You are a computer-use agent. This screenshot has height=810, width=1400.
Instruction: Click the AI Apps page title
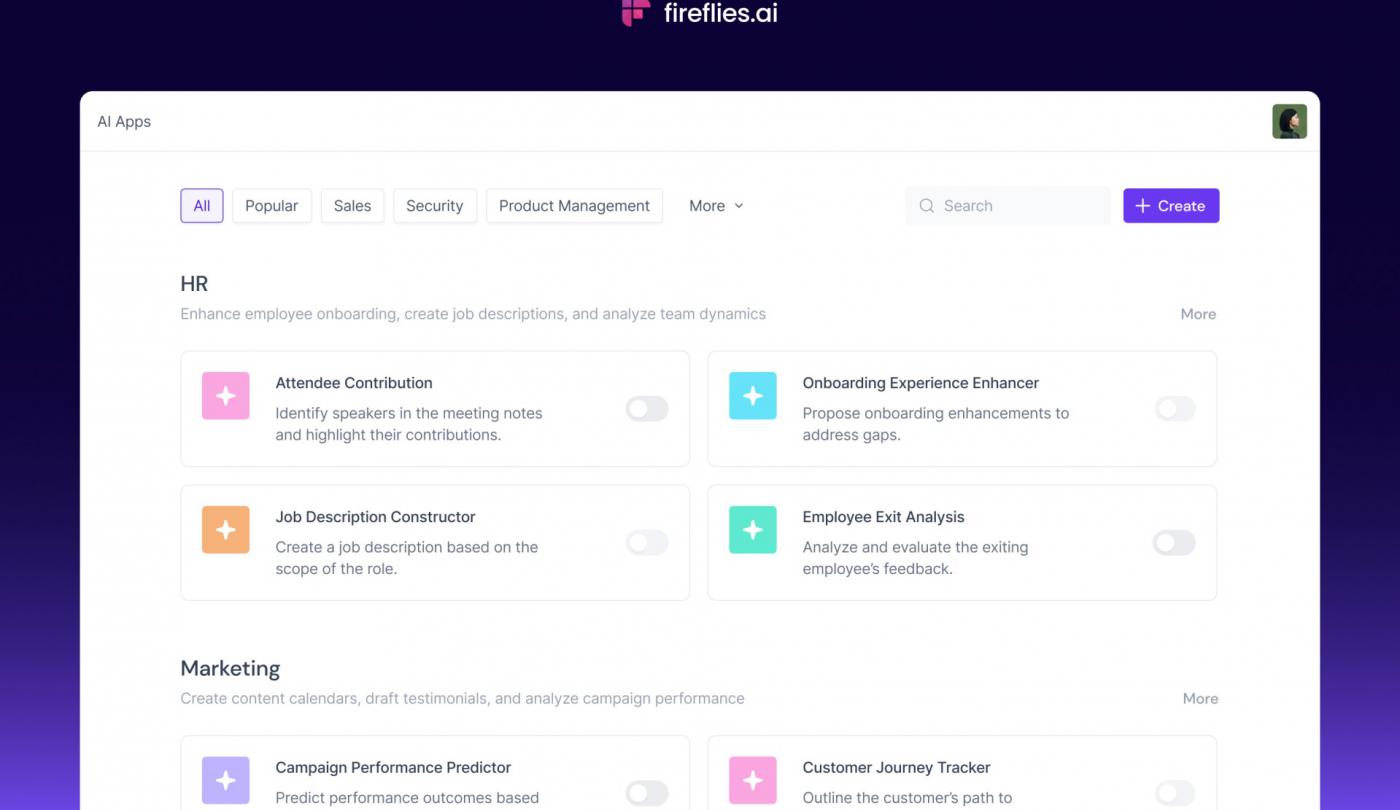[x=124, y=122]
